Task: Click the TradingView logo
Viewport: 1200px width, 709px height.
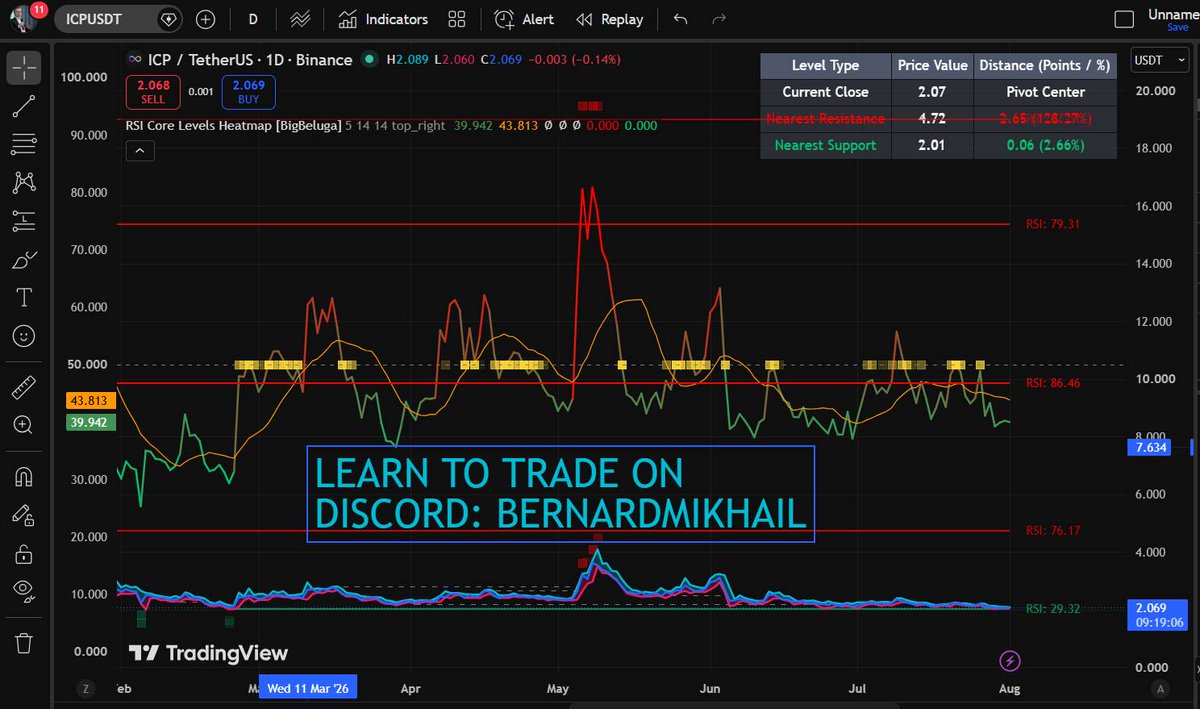Action: (209, 653)
